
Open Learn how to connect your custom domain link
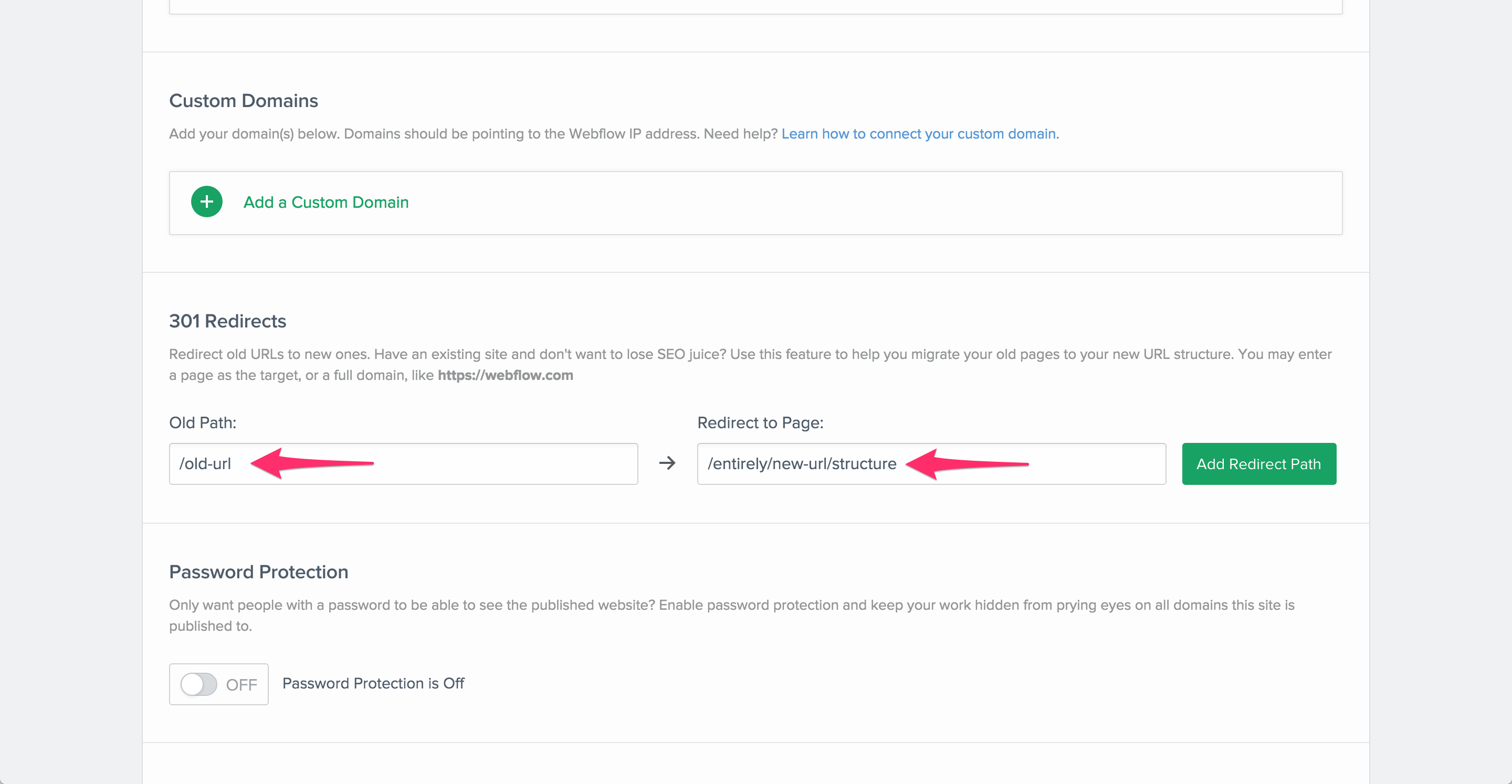click(x=920, y=134)
